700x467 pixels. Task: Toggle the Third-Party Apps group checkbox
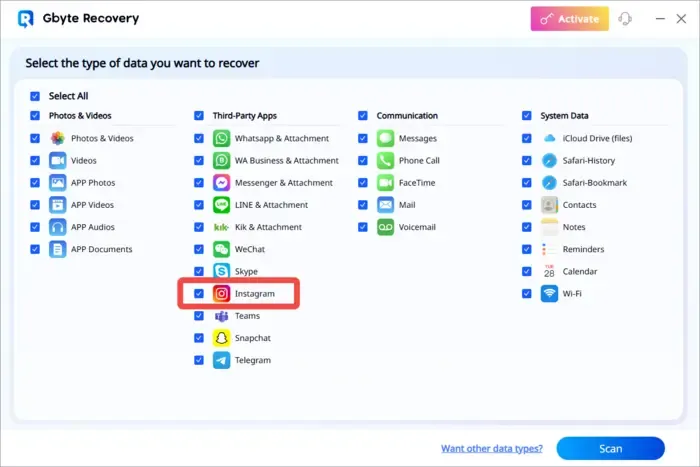pos(199,116)
